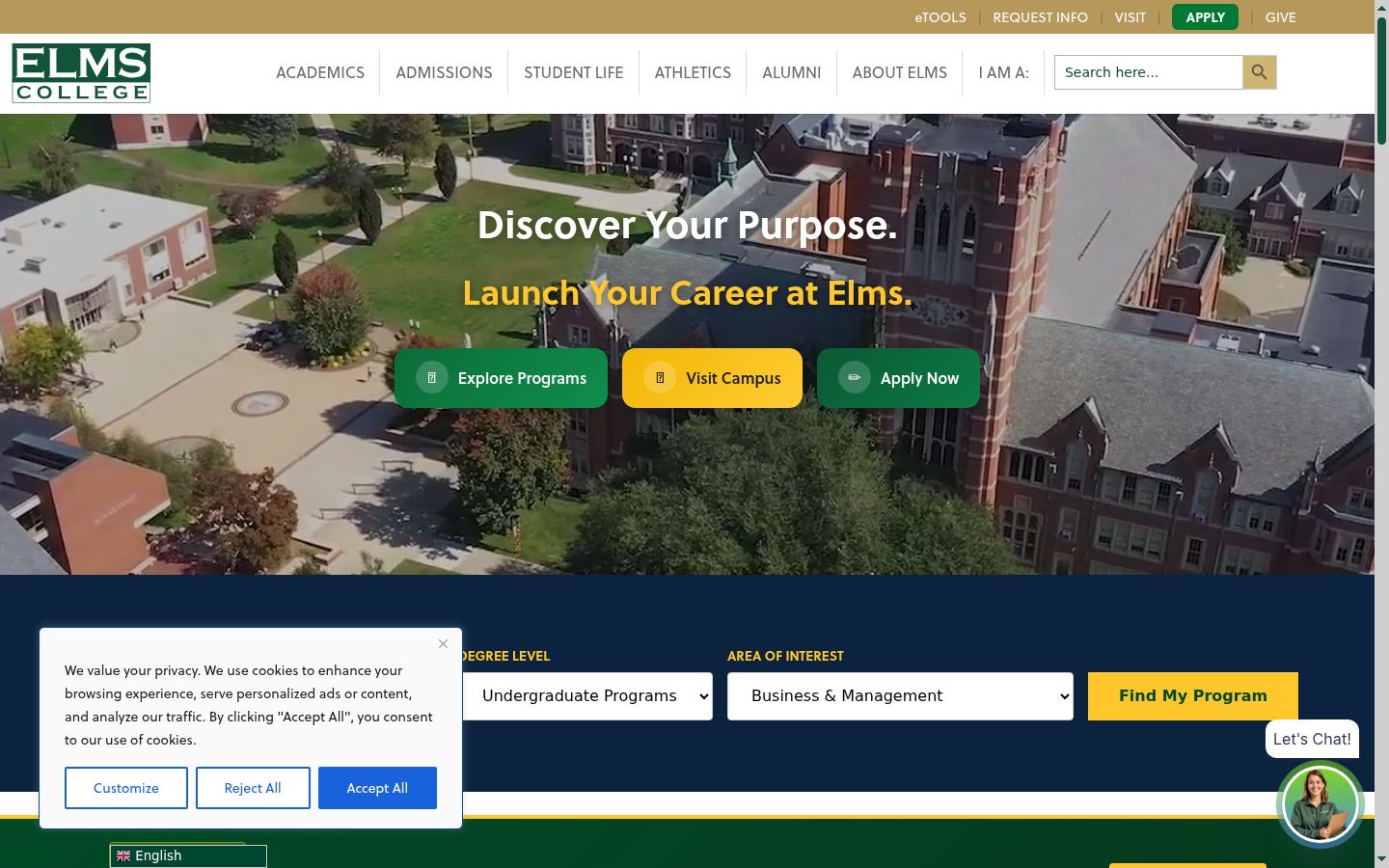Image resolution: width=1389 pixels, height=868 pixels.
Task: Click the Find My Program button
Action: 1193,696
